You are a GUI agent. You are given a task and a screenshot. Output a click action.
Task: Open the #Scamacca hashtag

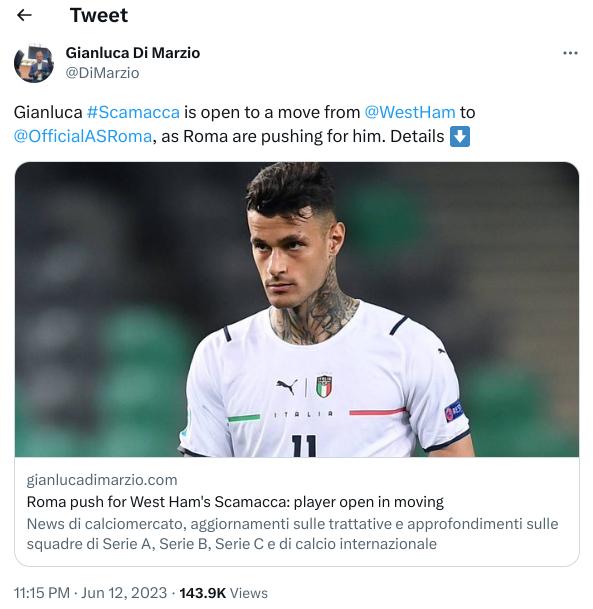click(x=133, y=112)
